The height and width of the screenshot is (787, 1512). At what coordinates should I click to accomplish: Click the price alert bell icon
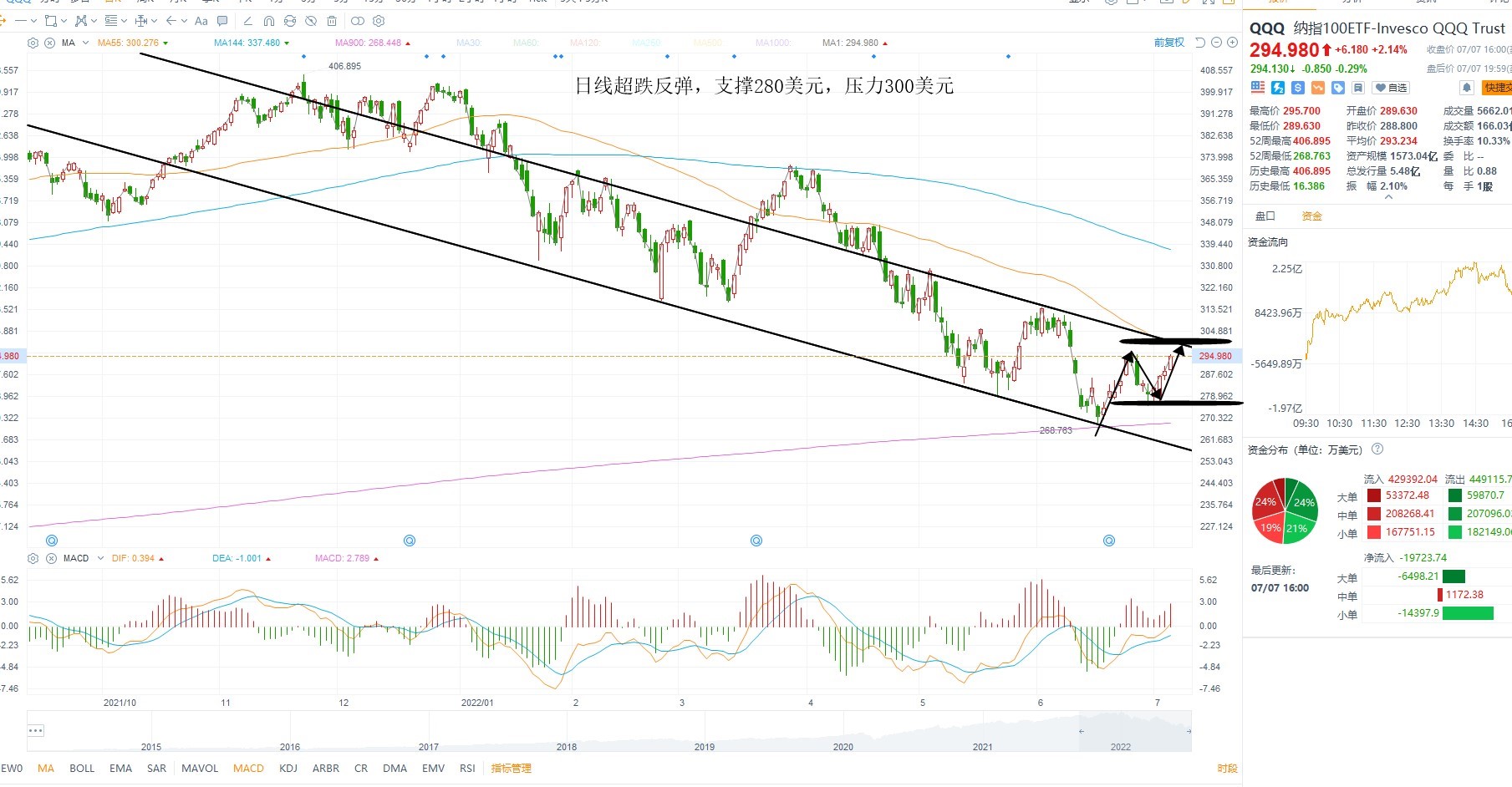1466,88
